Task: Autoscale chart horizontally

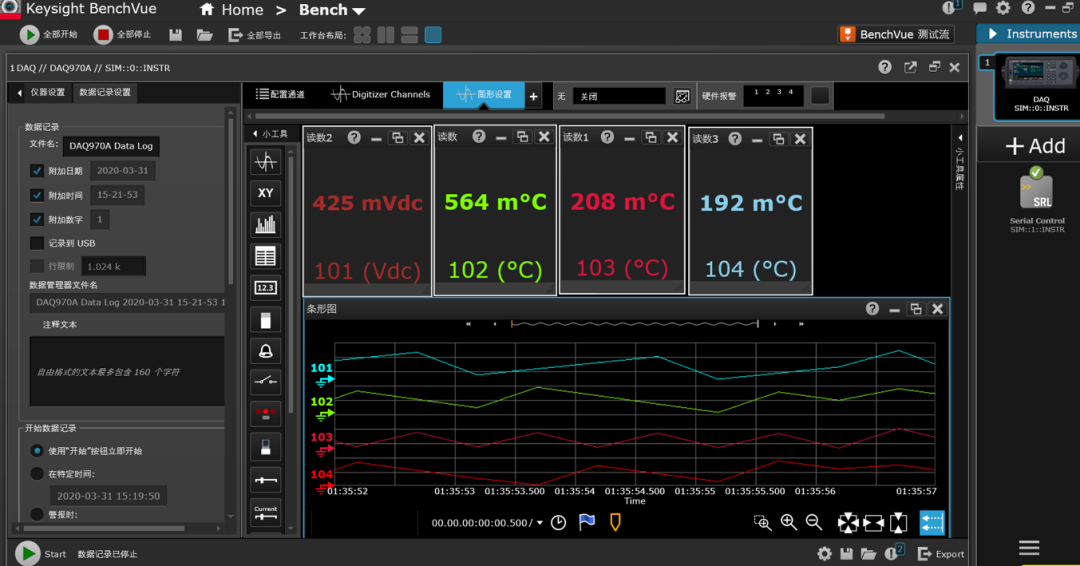Action: coord(873,523)
